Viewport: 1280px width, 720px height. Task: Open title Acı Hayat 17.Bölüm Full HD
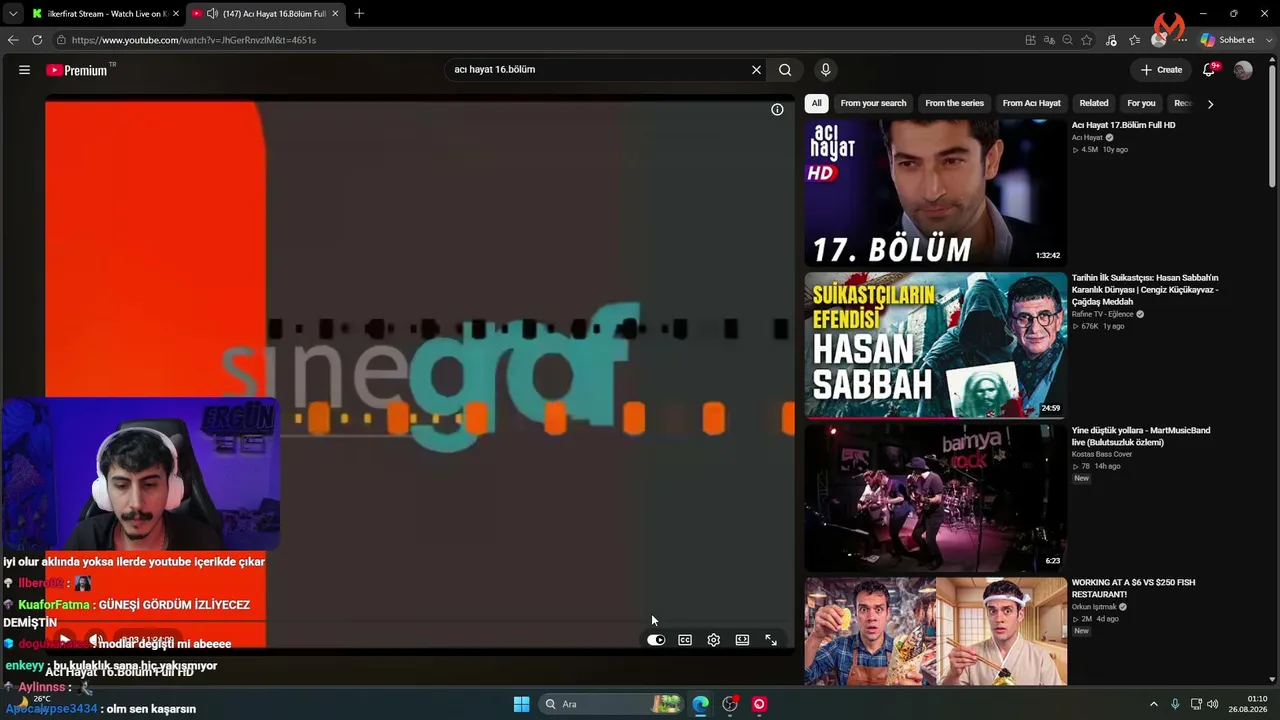click(1123, 125)
